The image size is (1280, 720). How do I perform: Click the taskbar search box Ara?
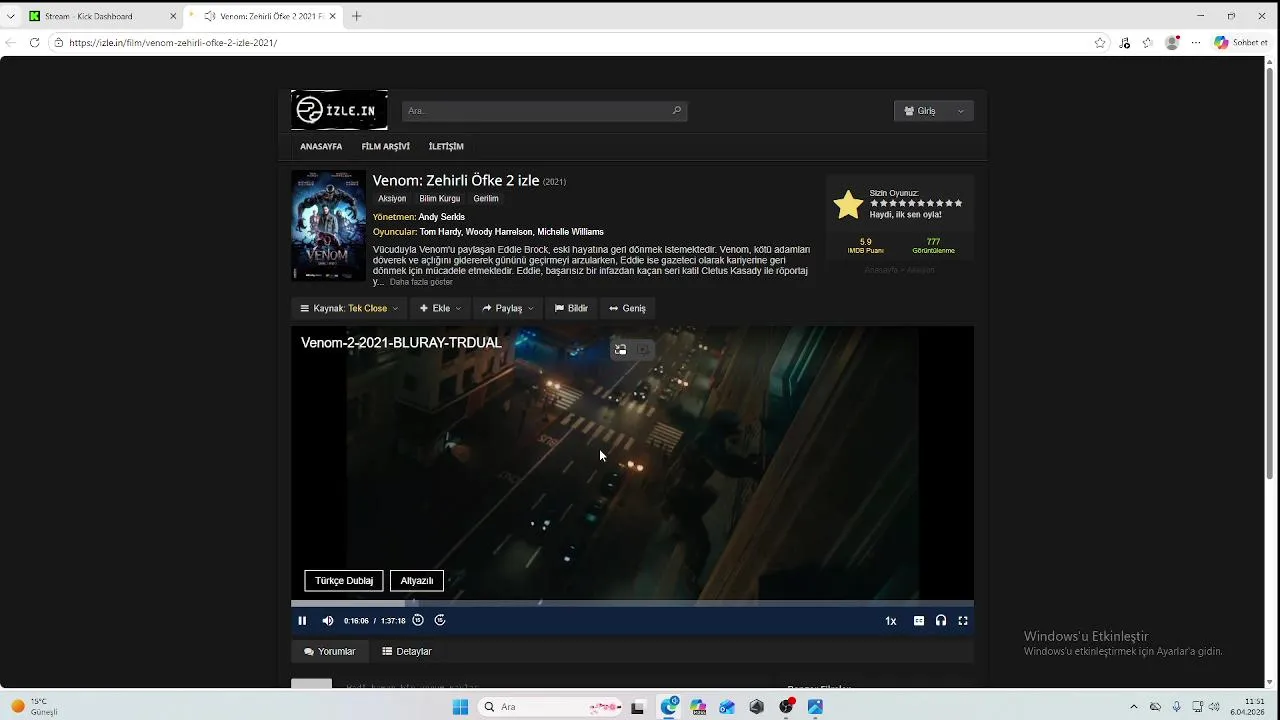(549, 707)
